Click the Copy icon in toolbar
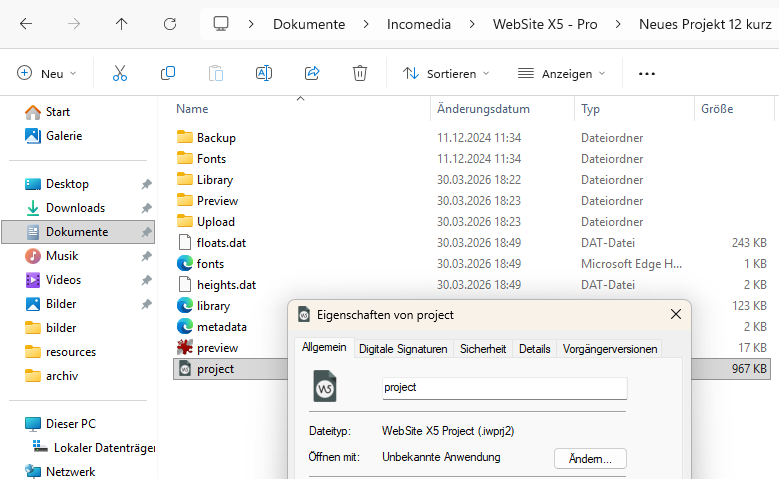779x479 pixels. point(168,73)
